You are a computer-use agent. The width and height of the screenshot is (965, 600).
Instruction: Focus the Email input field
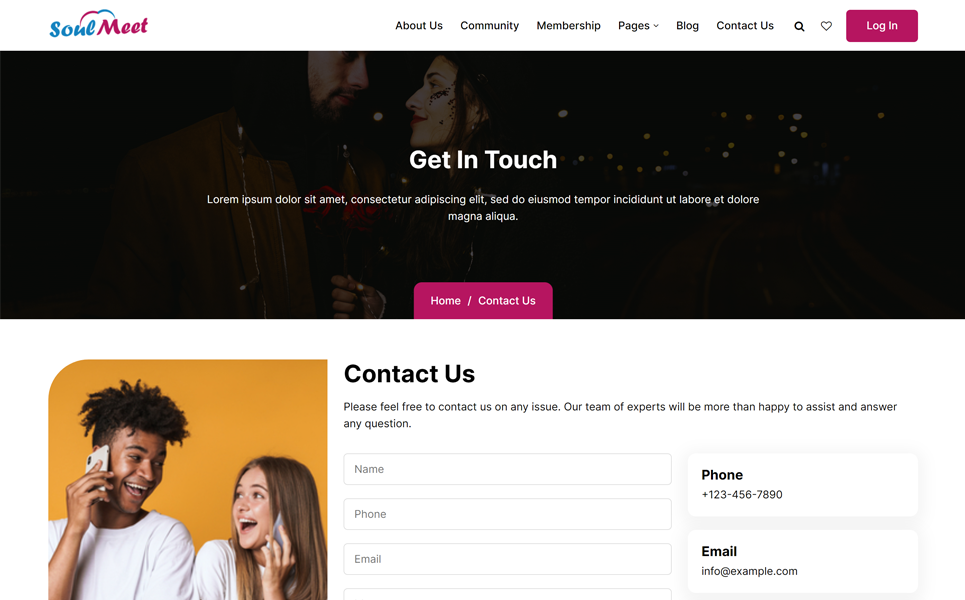(x=507, y=559)
